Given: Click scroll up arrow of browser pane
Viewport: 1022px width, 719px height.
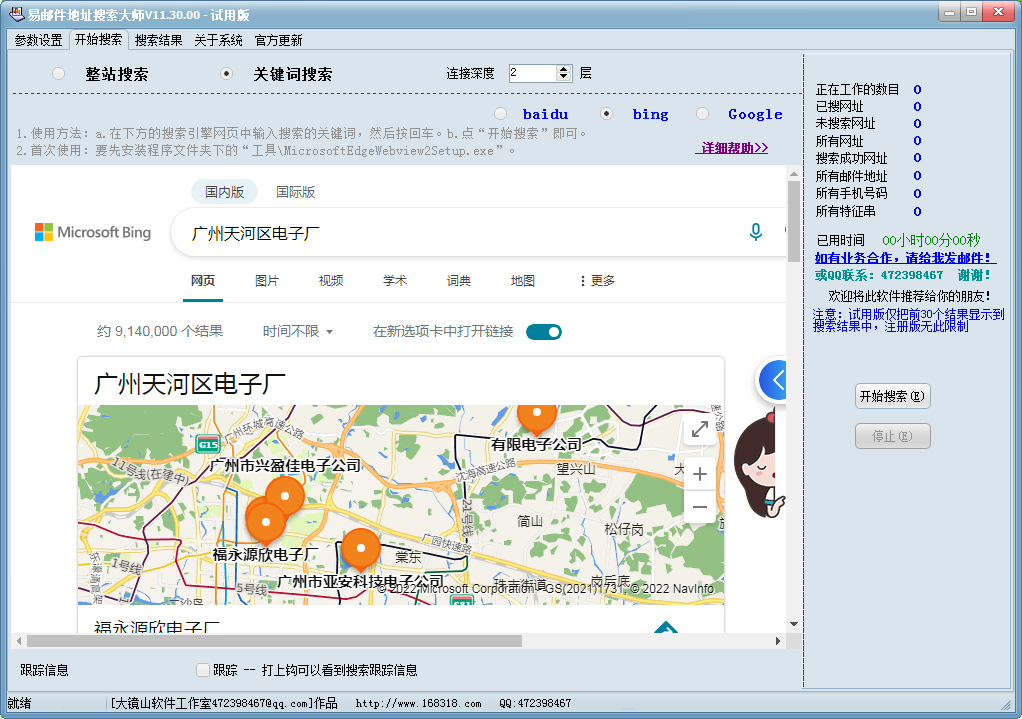Looking at the screenshot, I should 793,174.
